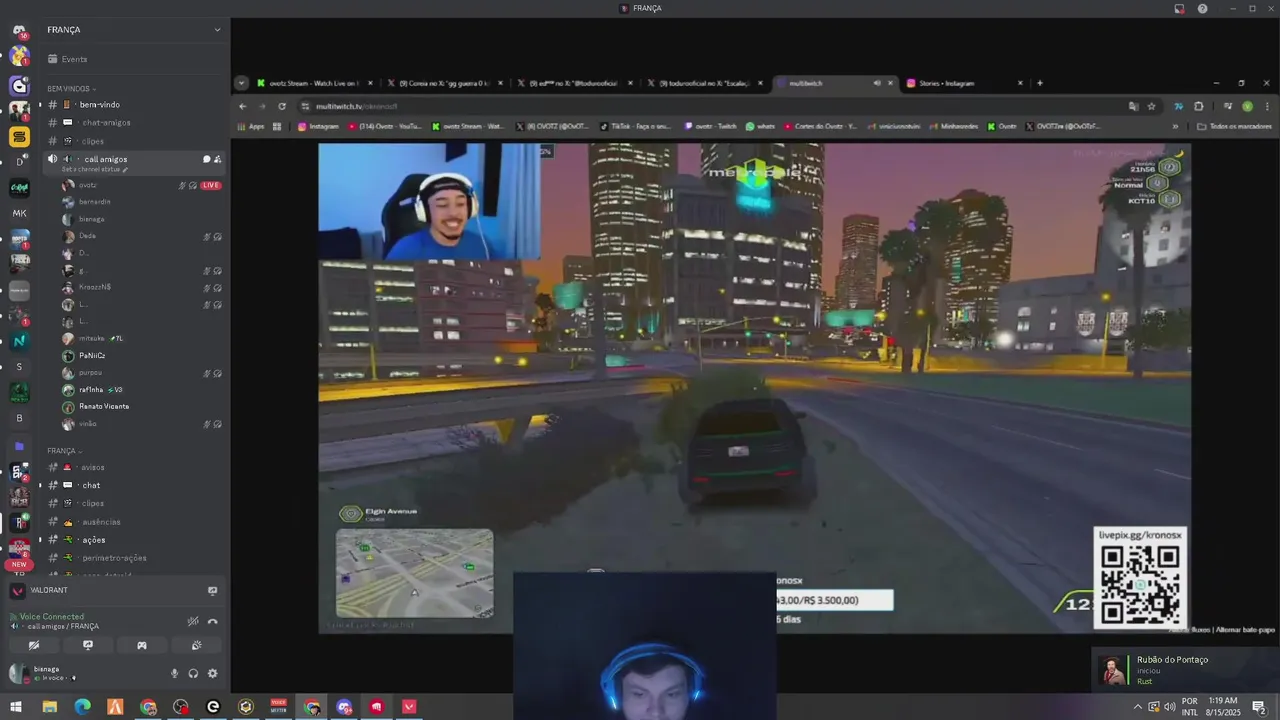Open Discord home direct messages icon
Screen dimensions: 1280x720
(19, 30)
